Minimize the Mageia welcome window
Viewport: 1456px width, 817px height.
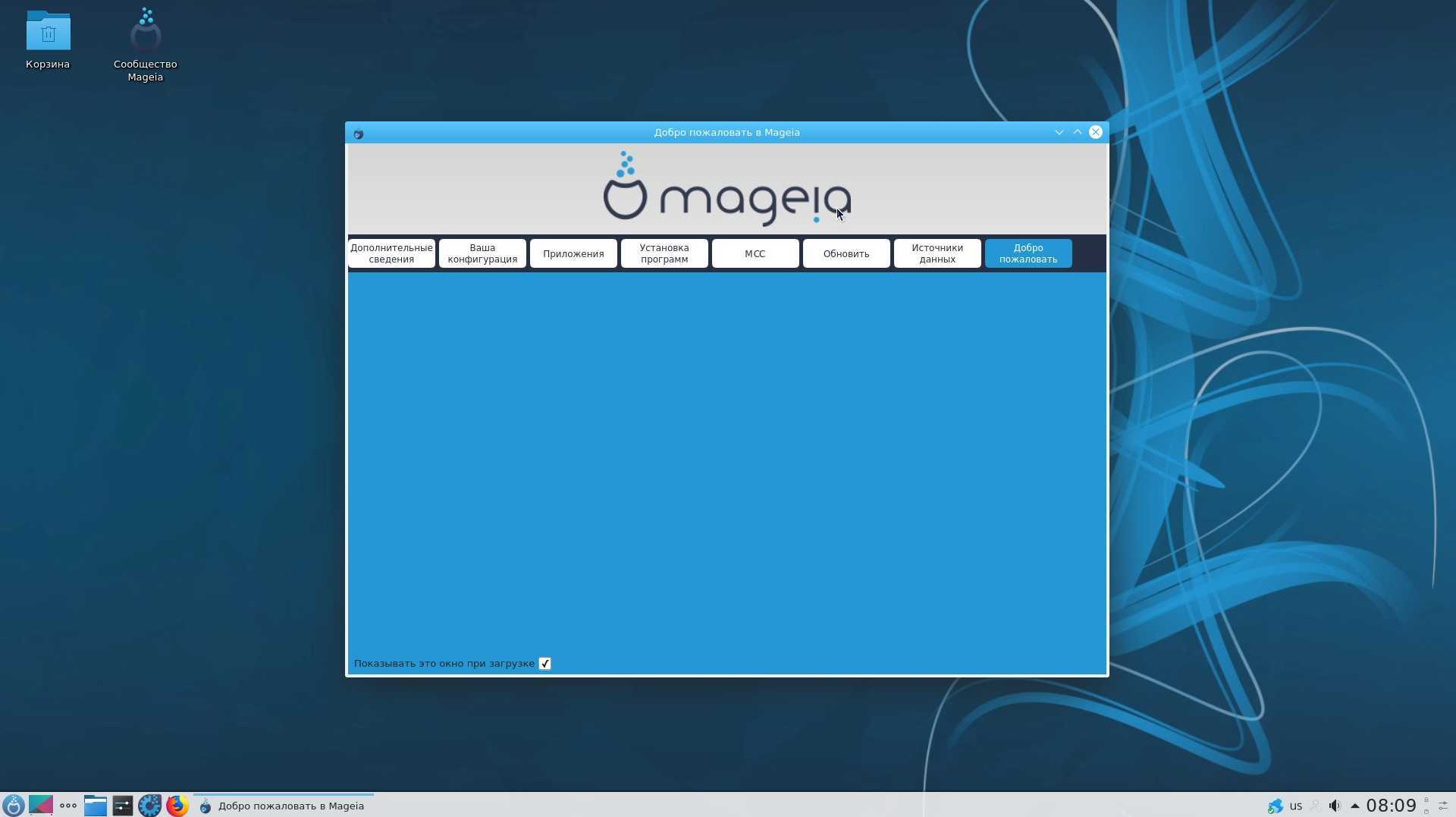click(1059, 132)
